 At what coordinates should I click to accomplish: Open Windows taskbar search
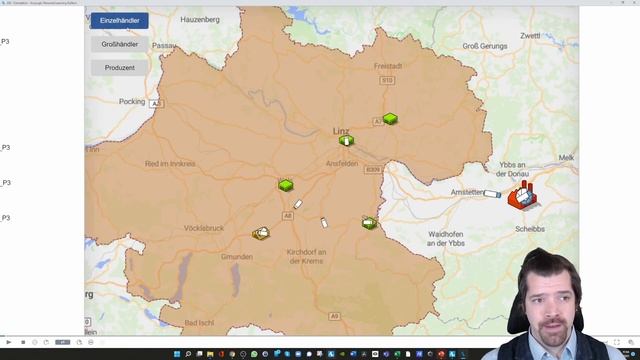tap(188, 354)
